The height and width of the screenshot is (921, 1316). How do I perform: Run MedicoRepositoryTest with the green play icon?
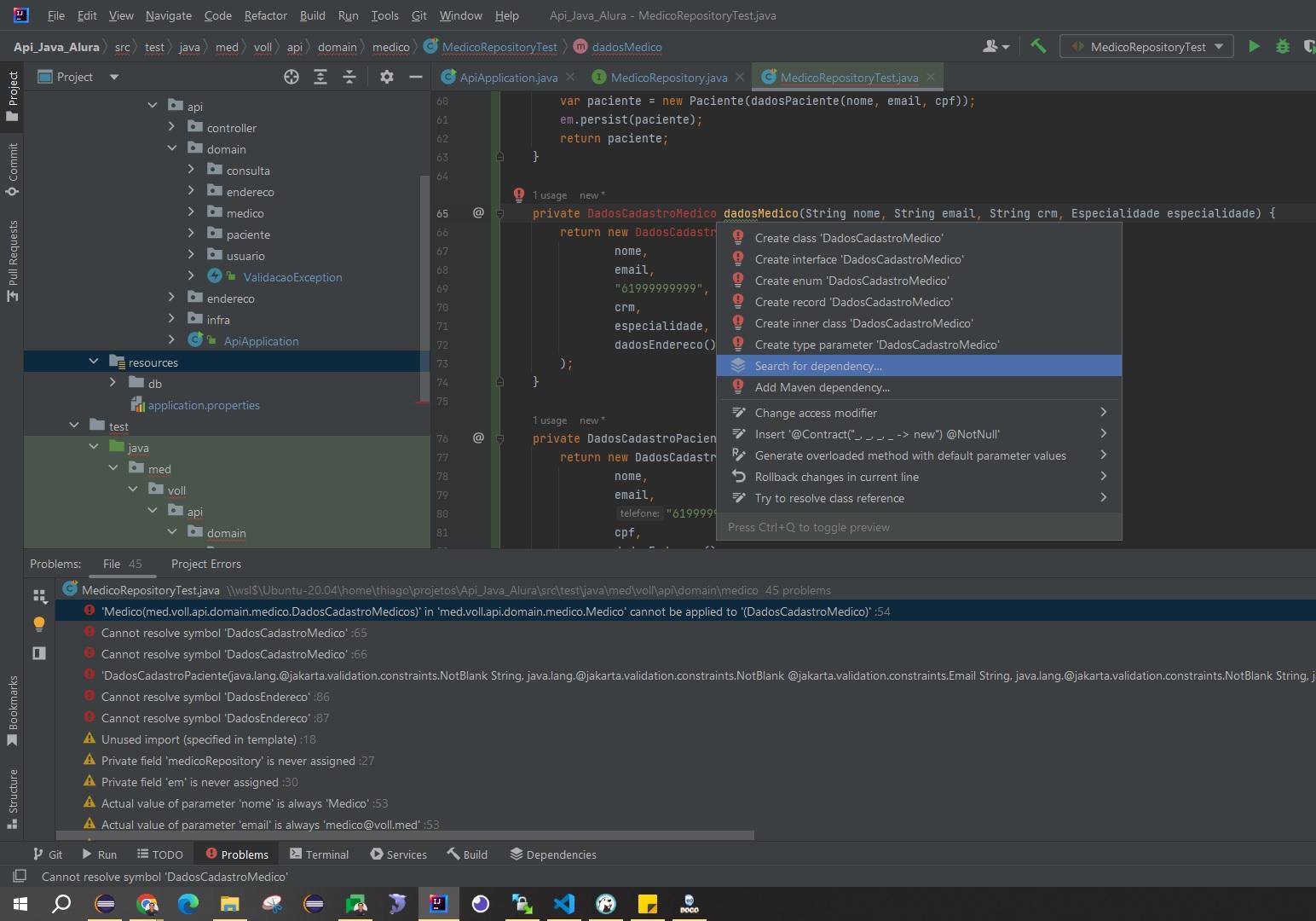click(1254, 46)
